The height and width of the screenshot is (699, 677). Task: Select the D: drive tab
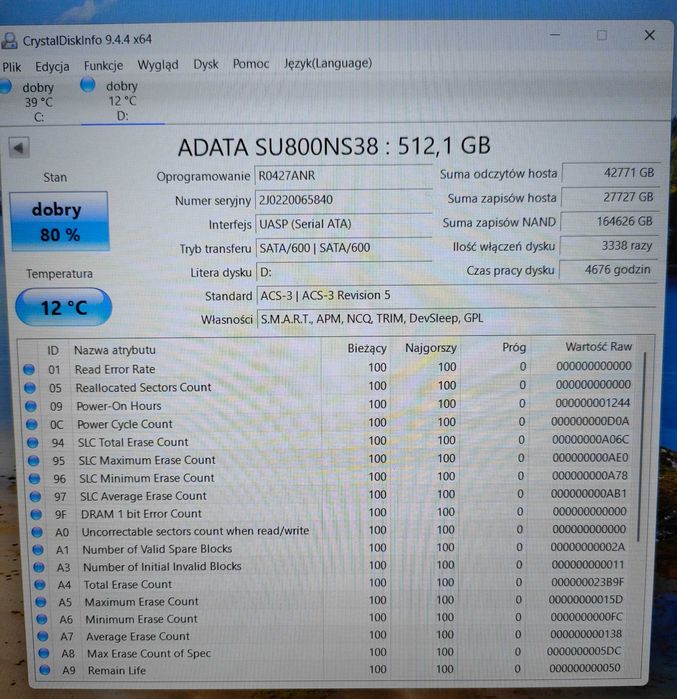(120, 100)
